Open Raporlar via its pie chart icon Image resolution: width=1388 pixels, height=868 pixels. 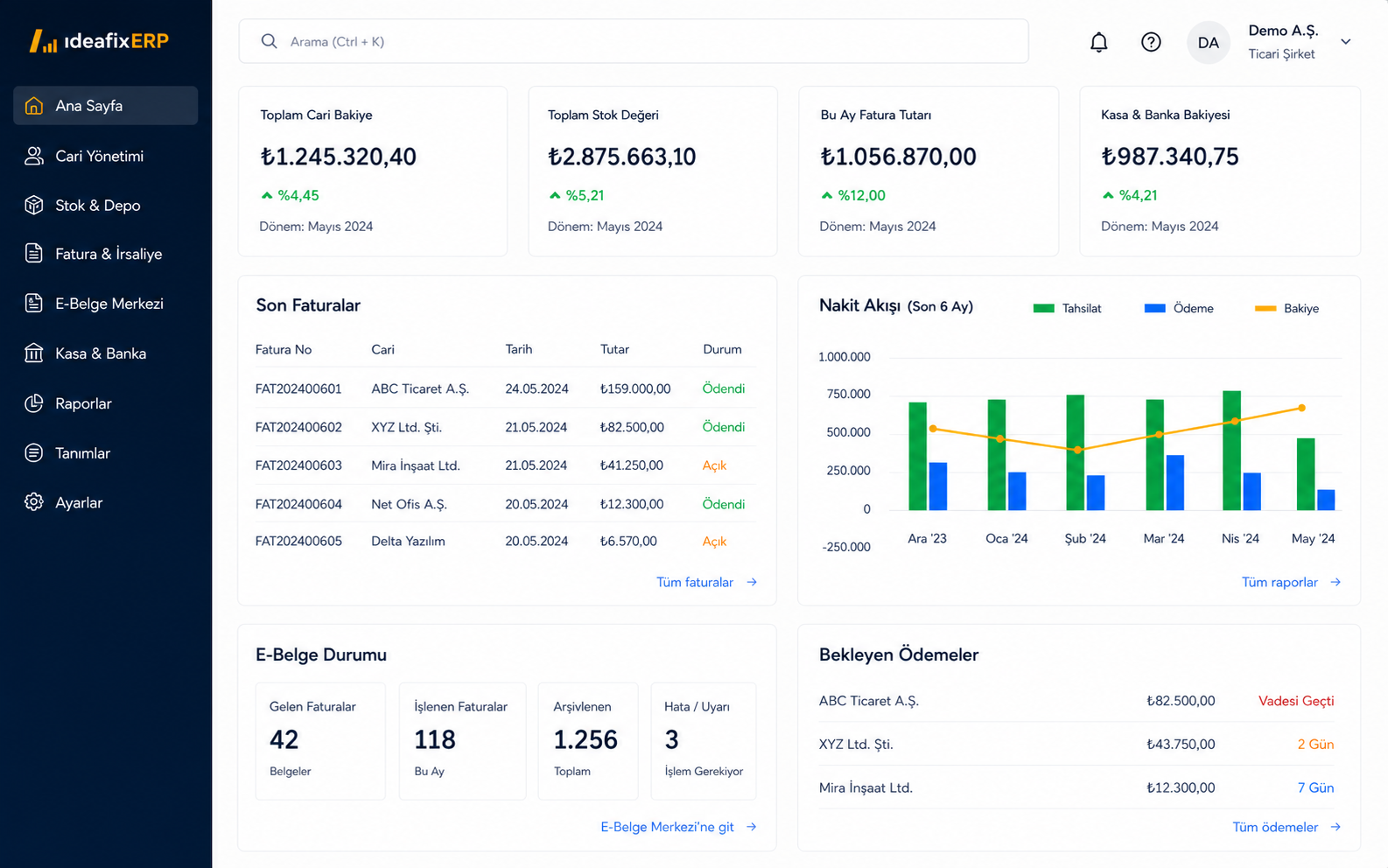click(x=34, y=403)
